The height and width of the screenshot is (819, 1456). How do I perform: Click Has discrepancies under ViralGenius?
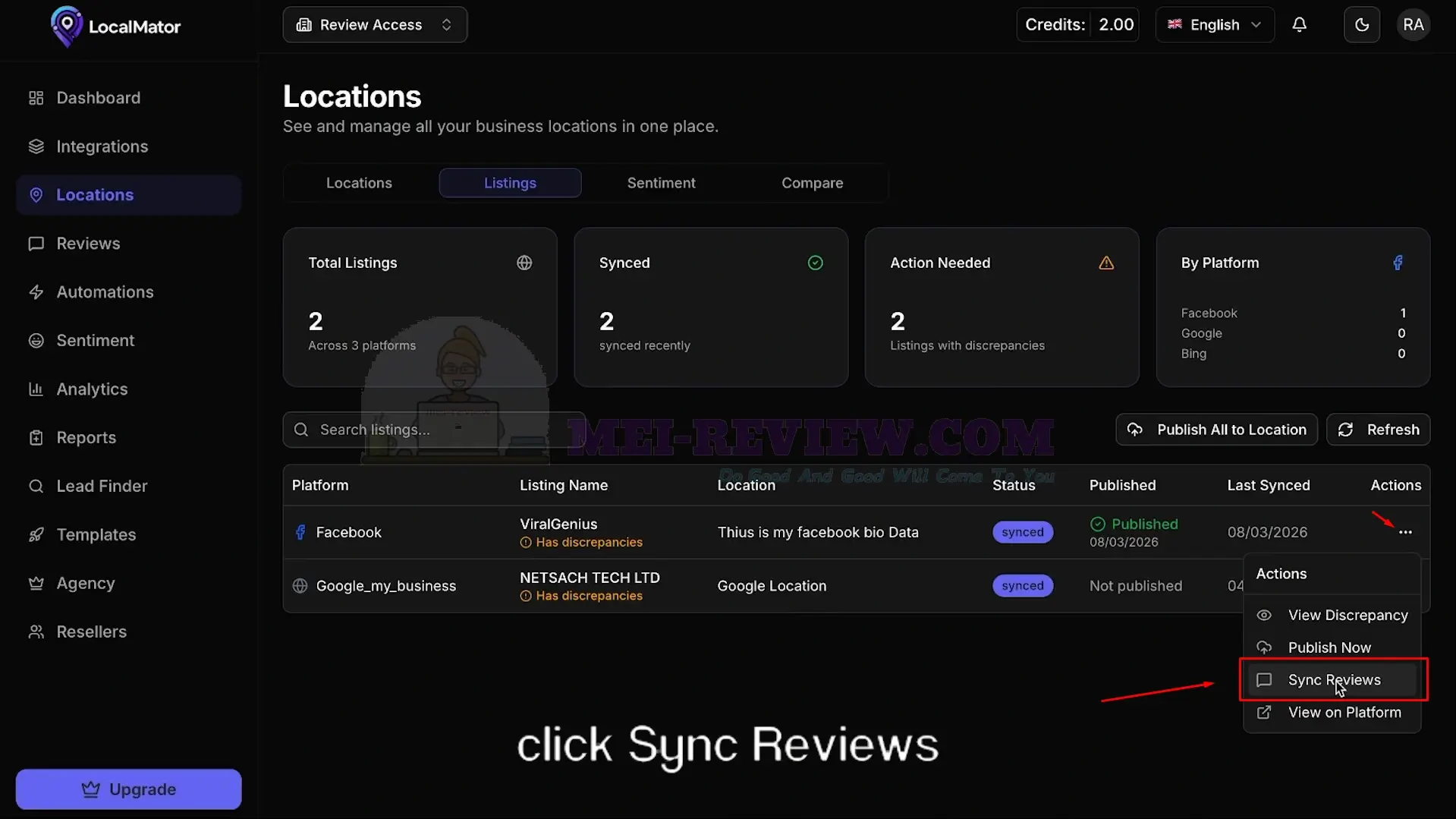pyautogui.click(x=581, y=543)
